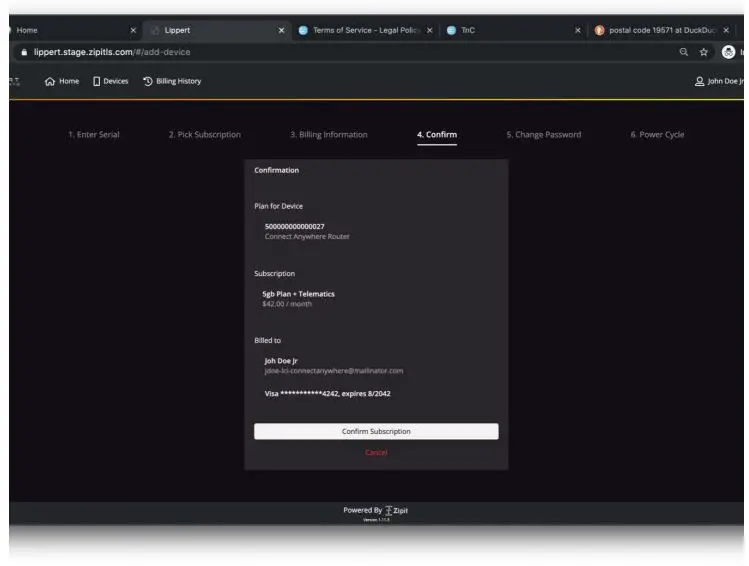Viewport: 749px width, 566px height.
Task: Go to step 1. Enter Serial
Action: click(x=94, y=135)
